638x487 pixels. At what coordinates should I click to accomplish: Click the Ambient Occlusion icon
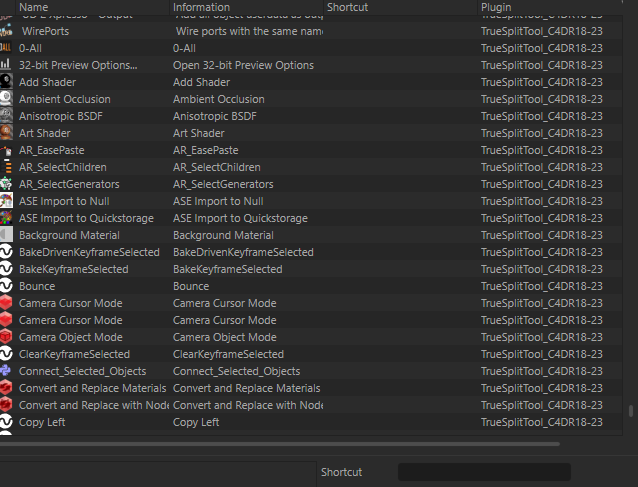click(x=6, y=99)
